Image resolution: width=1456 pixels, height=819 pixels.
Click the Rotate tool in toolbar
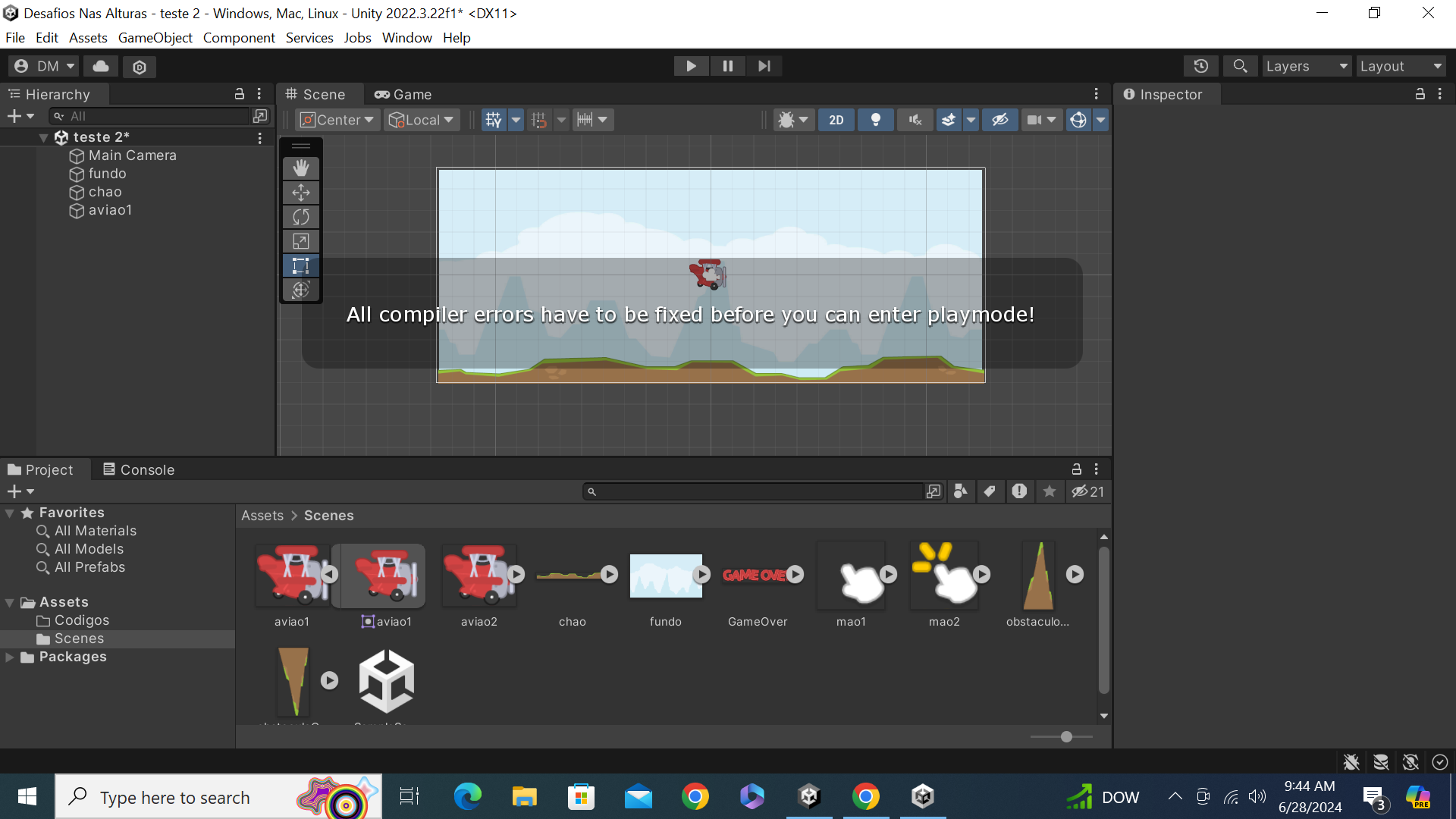click(x=300, y=216)
